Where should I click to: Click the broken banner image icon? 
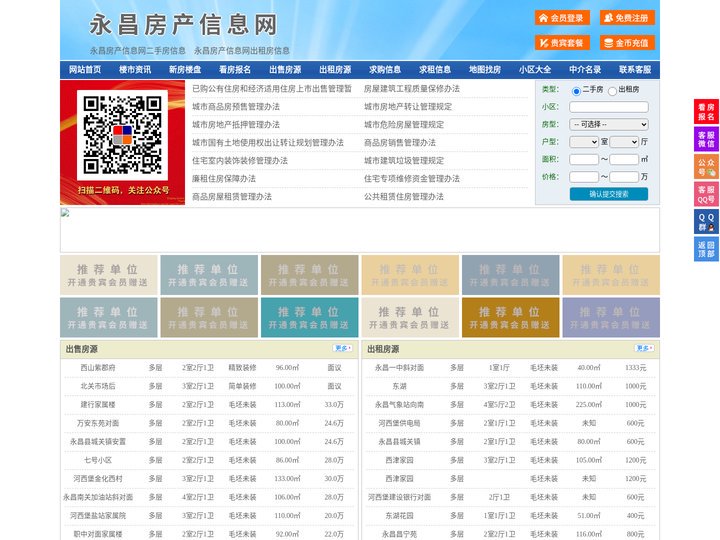coord(65,213)
